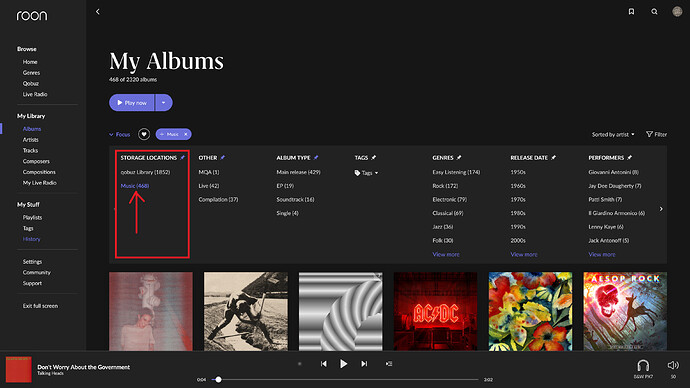
Task: Focus on Live (42) albums
Action: pos(209,186)
